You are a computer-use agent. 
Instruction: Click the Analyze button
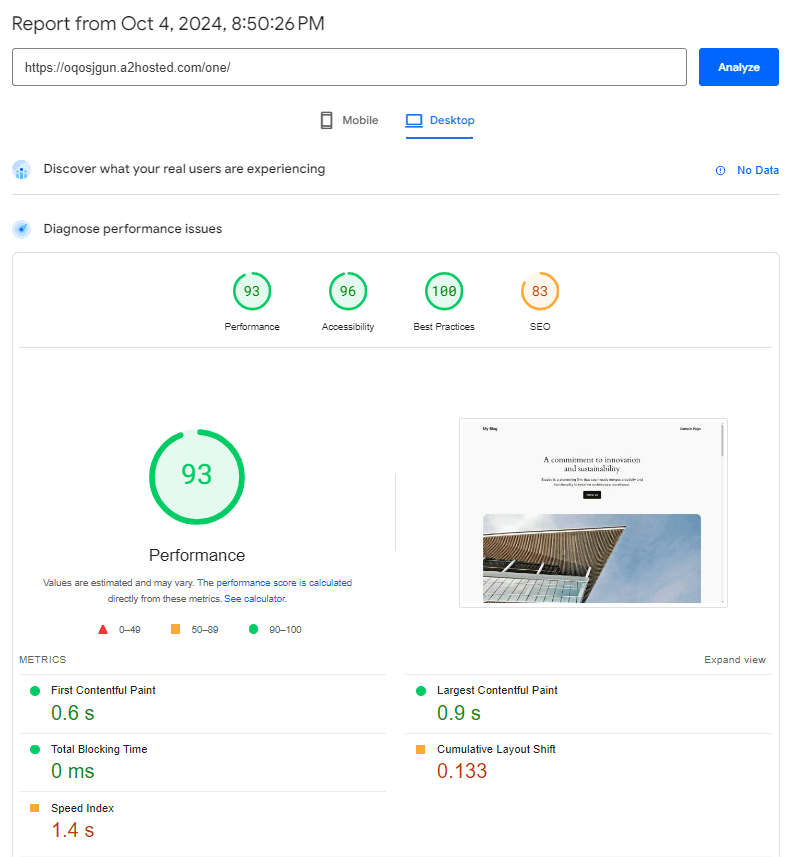coord(738,67)
